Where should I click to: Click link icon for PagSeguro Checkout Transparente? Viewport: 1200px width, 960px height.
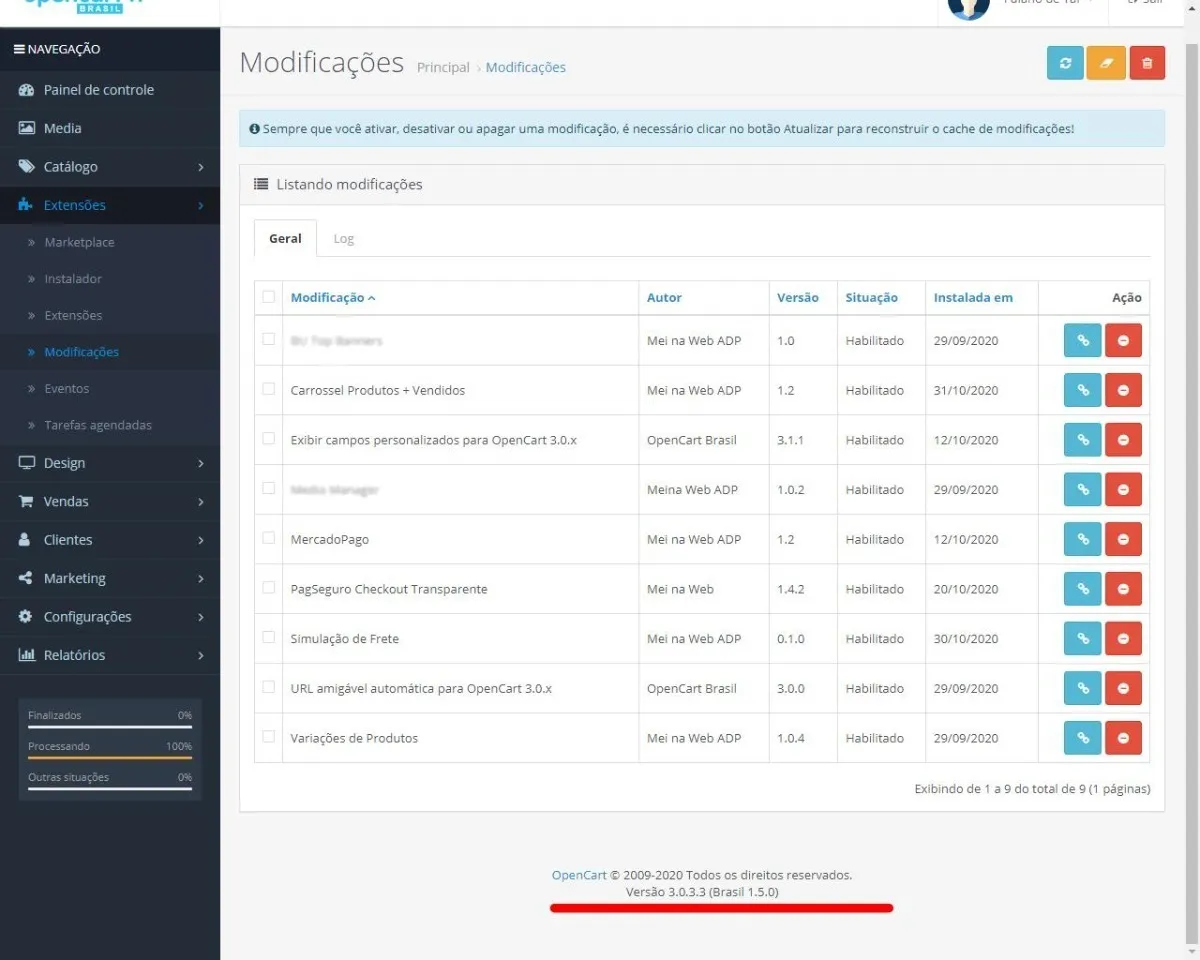tap(1082, 589)
